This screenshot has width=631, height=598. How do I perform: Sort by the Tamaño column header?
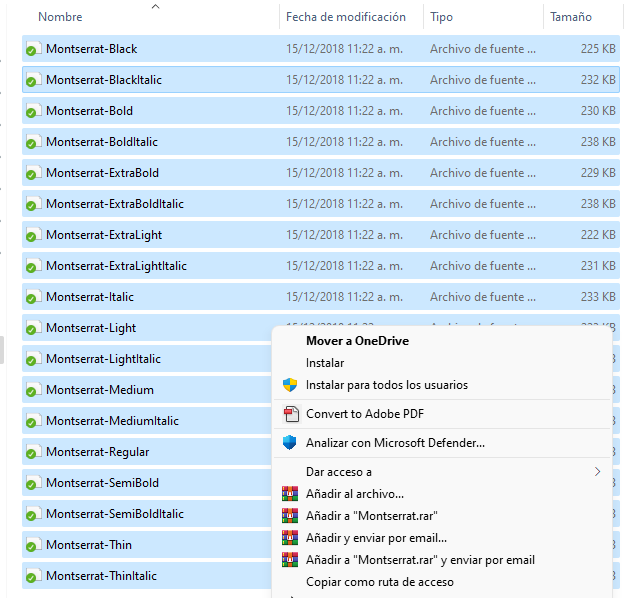coord(571,17)
